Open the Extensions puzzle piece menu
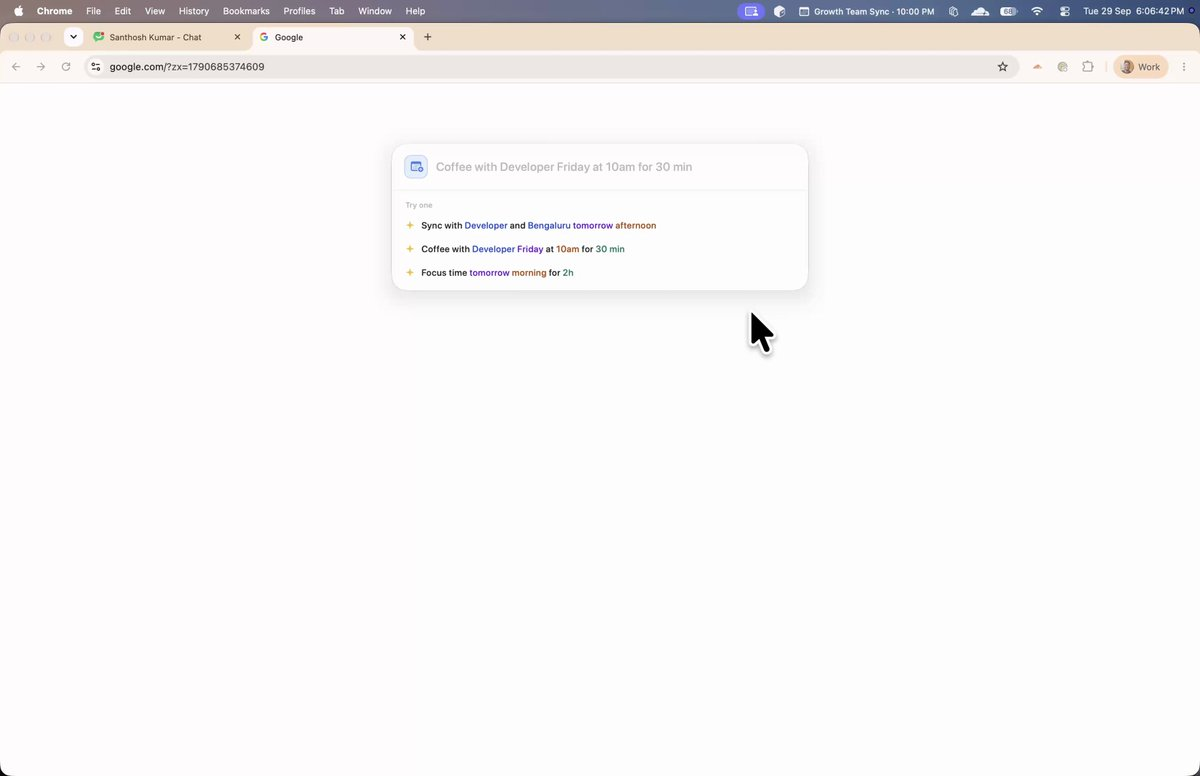 pyautogui.click(x=1088, y=67)
